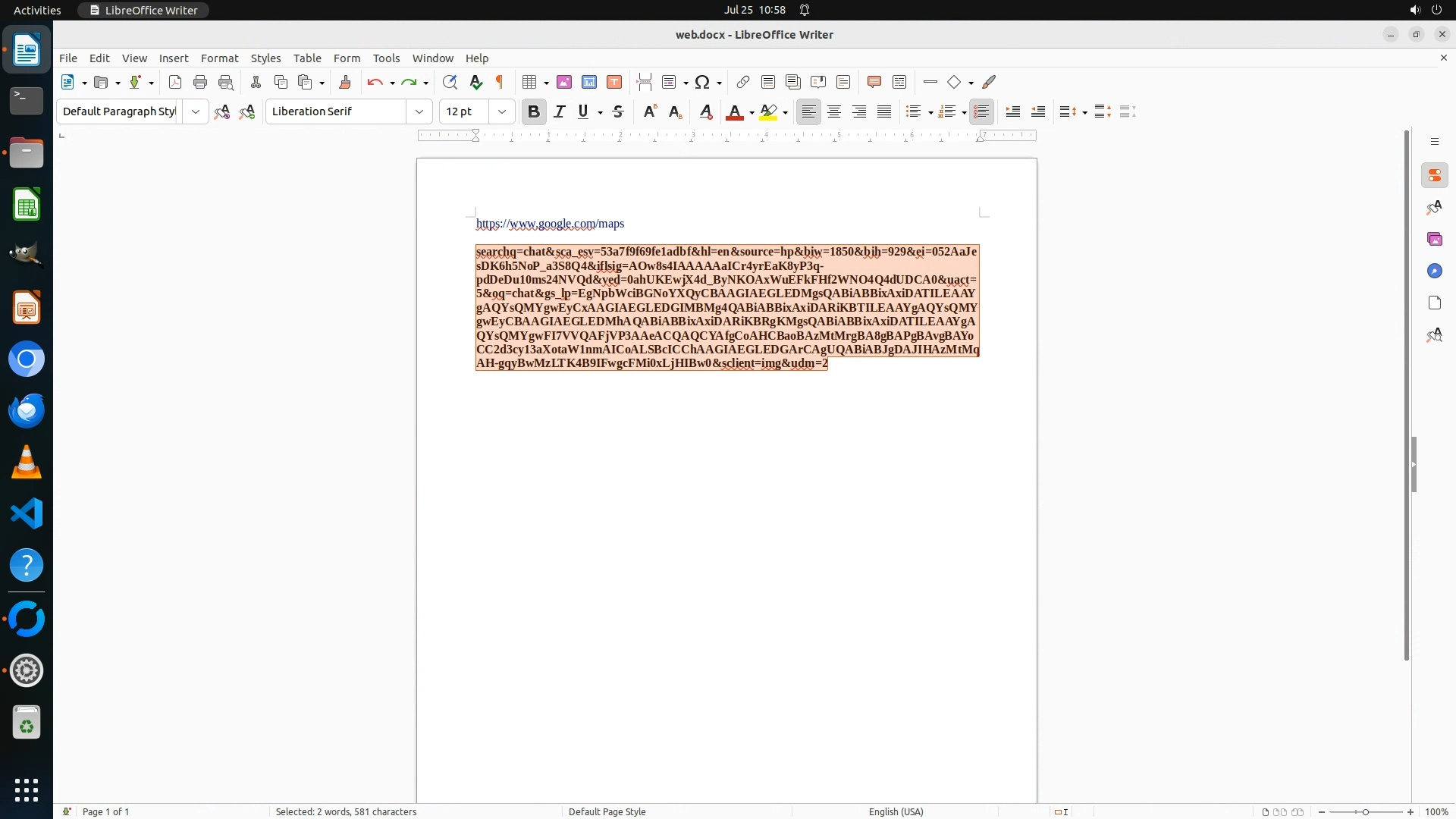The width and height of the screenshot is (1456, 819).
Task: Open the font size dropdown
Action: coord(501,111)
